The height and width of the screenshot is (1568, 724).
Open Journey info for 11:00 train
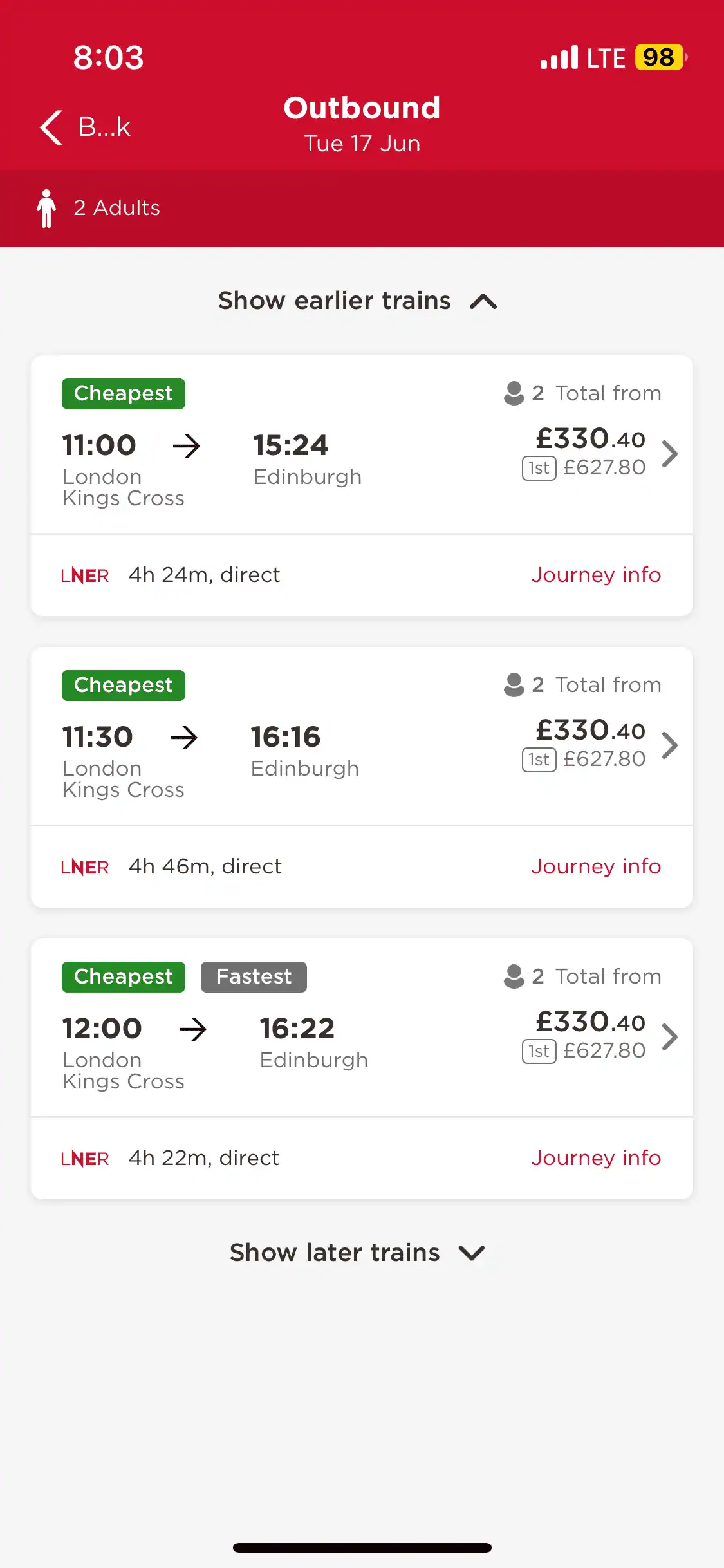[x=596, y=575]
